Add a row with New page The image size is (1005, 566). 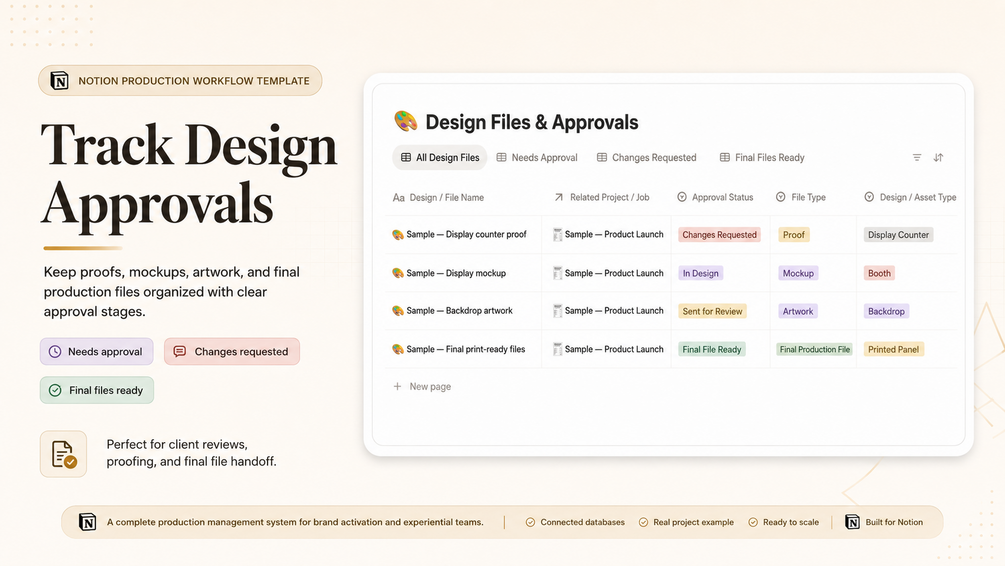[422, 387]
